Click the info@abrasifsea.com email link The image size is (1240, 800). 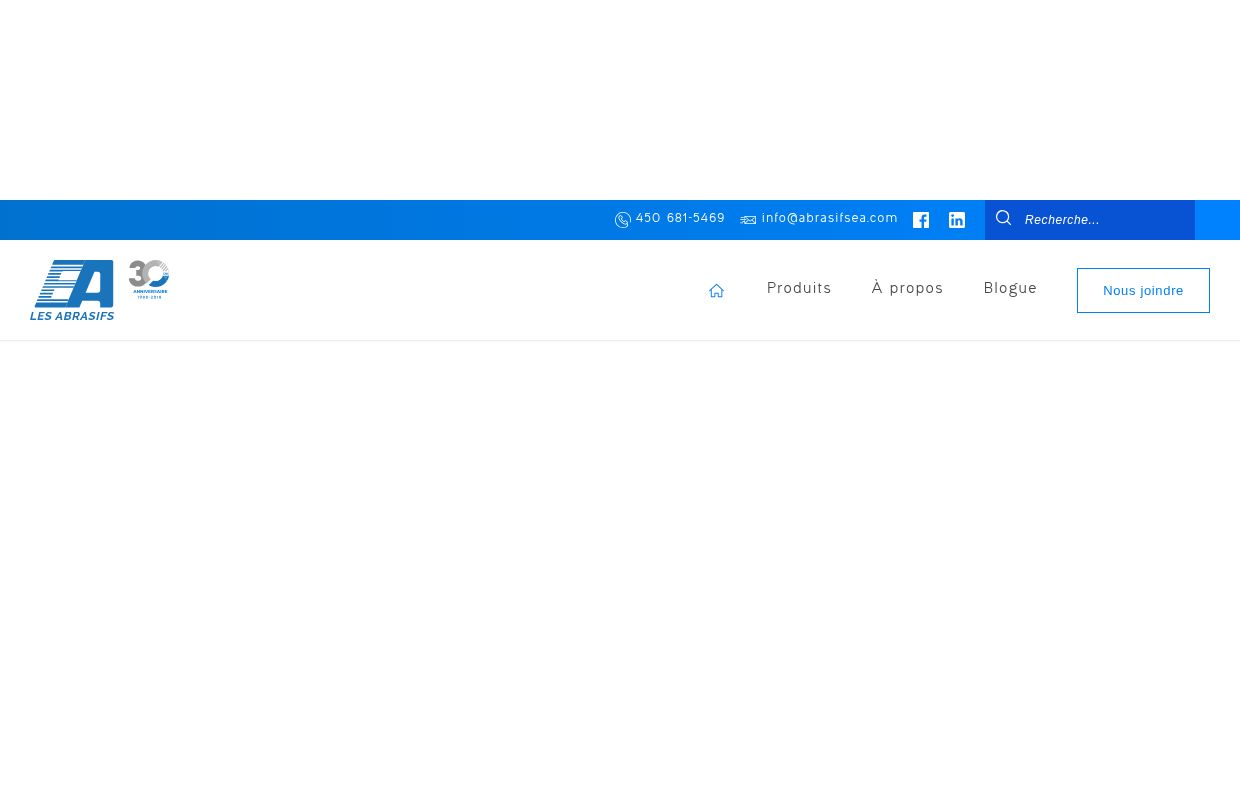click(x=829, y=218)
